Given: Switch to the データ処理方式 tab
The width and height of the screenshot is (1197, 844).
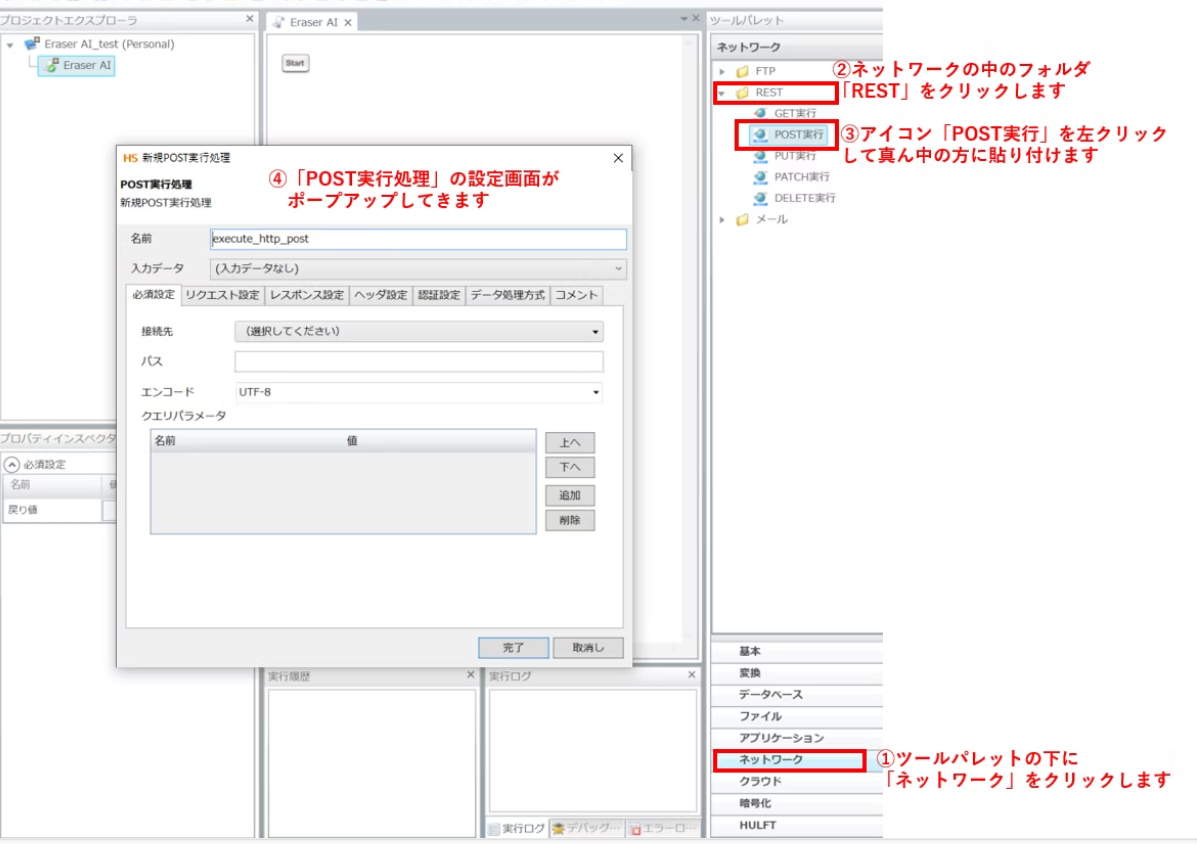Looking at the screenshot, I should 508,295.
